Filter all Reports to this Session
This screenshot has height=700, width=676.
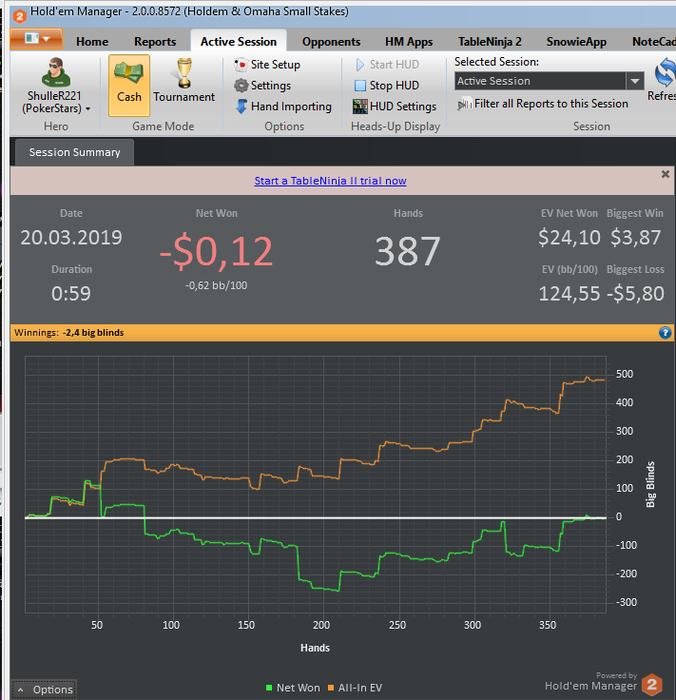tap(543, 104)
